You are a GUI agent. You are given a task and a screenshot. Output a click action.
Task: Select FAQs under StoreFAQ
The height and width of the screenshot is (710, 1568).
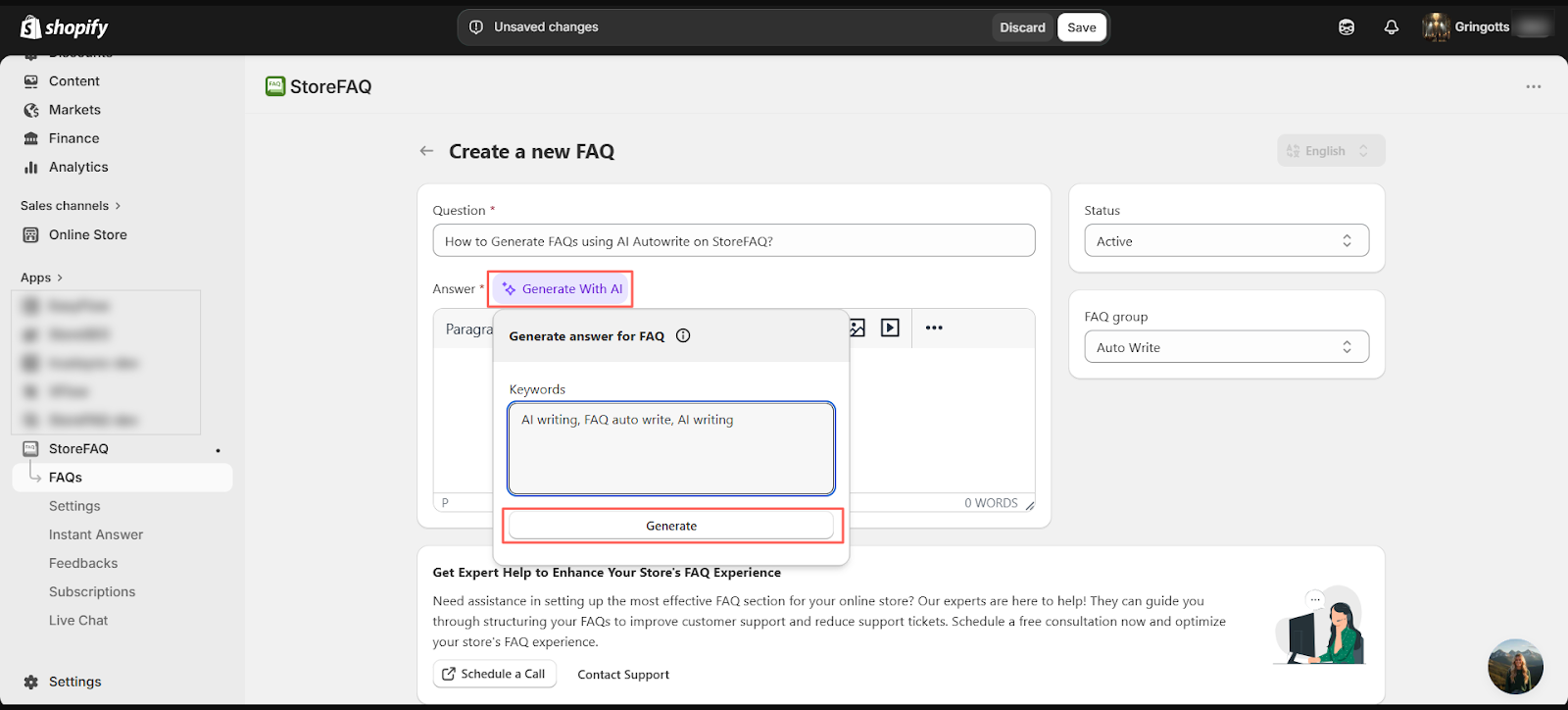click(x=122, y=478)
